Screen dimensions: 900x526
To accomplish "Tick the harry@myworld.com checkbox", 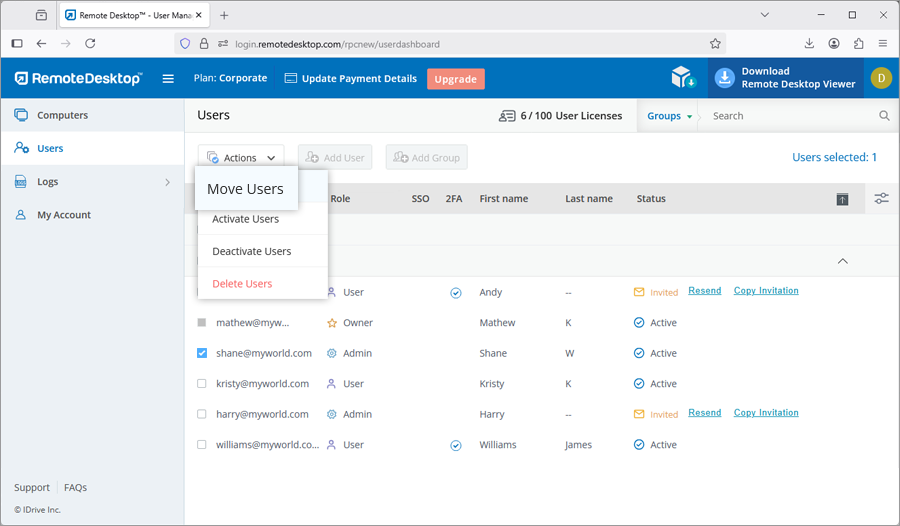I will 202,414.
